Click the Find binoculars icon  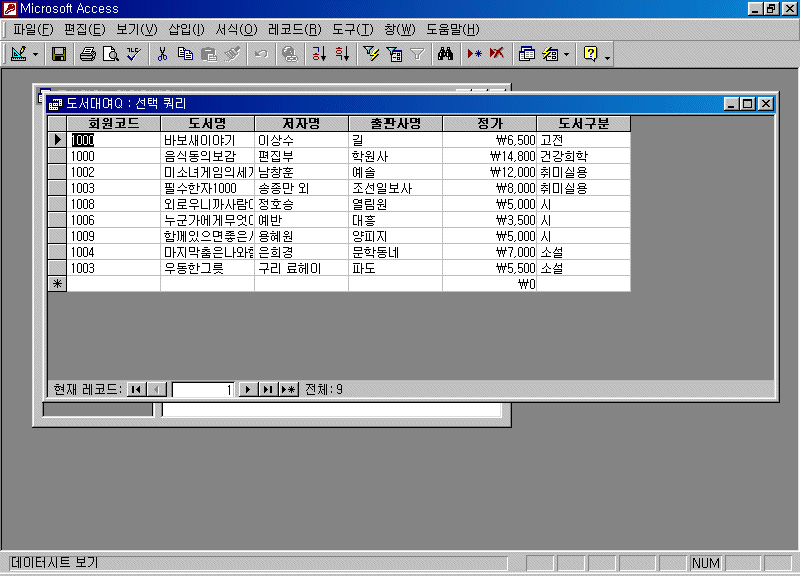(445, 54)
